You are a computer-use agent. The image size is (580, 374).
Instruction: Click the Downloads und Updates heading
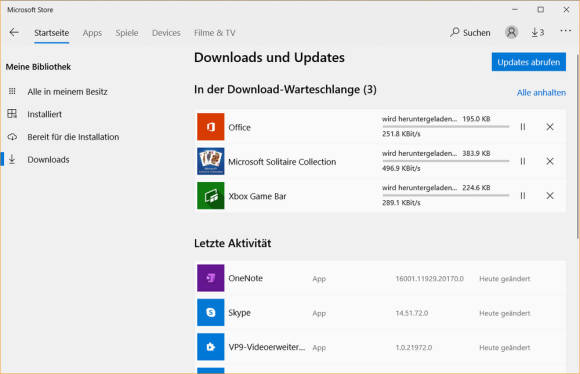tap(269, 58)
